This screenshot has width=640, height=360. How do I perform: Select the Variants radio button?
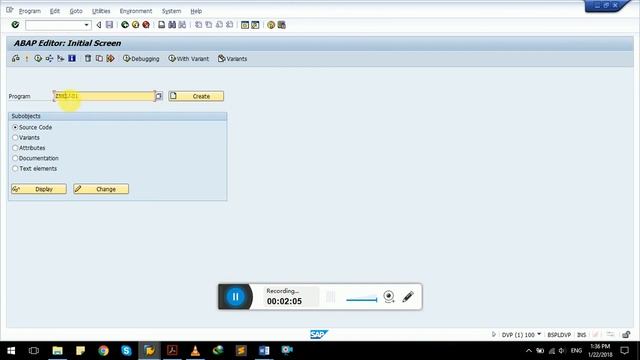pyautogui.click(x=15, y=138)
